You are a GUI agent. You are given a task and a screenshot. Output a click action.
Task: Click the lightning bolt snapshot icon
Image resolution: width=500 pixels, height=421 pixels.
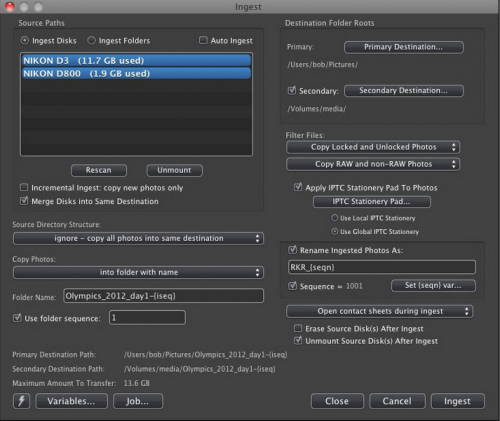click(x=21, y=401)
